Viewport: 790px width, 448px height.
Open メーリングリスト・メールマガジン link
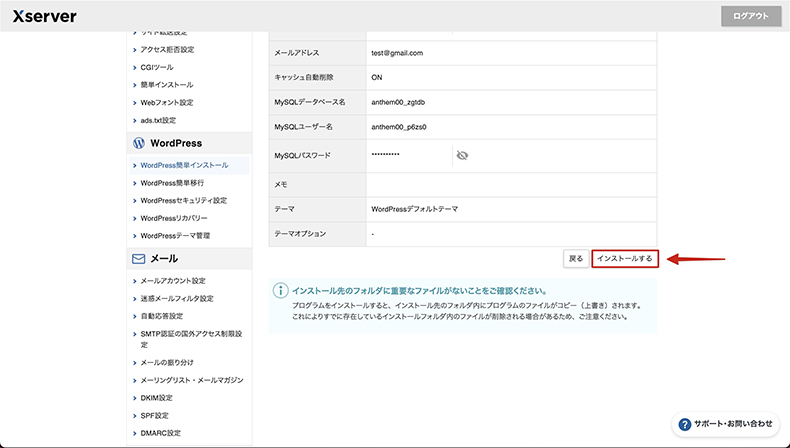click(192, 380)
